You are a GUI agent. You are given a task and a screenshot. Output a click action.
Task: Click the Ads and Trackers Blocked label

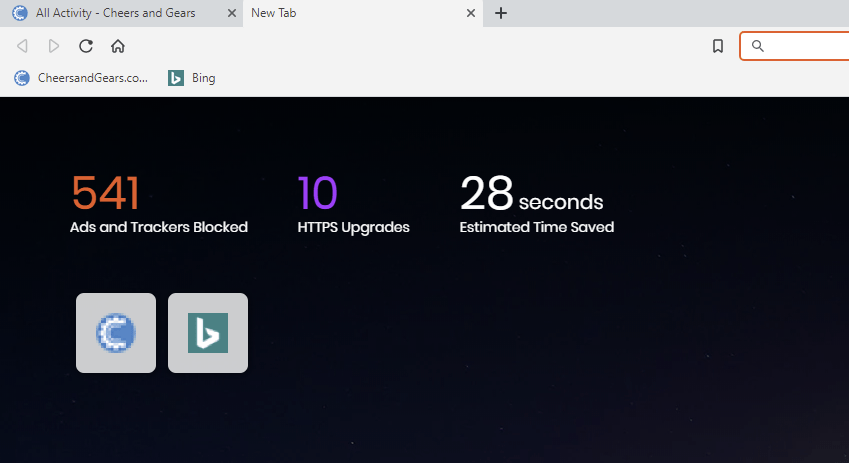tap(159, 227)
